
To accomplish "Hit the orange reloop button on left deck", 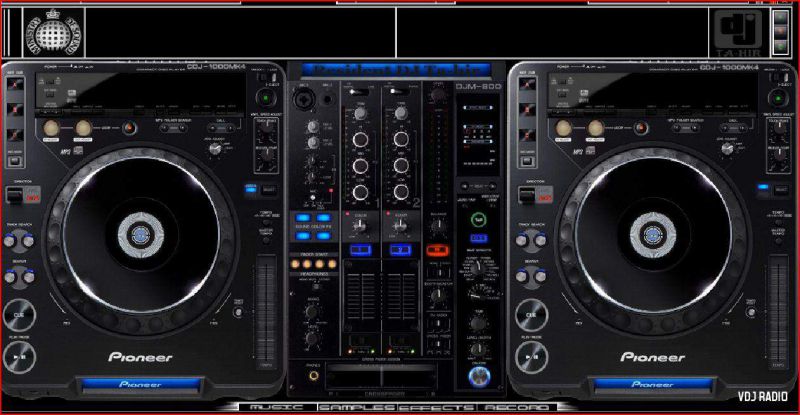I will point(130,128).
